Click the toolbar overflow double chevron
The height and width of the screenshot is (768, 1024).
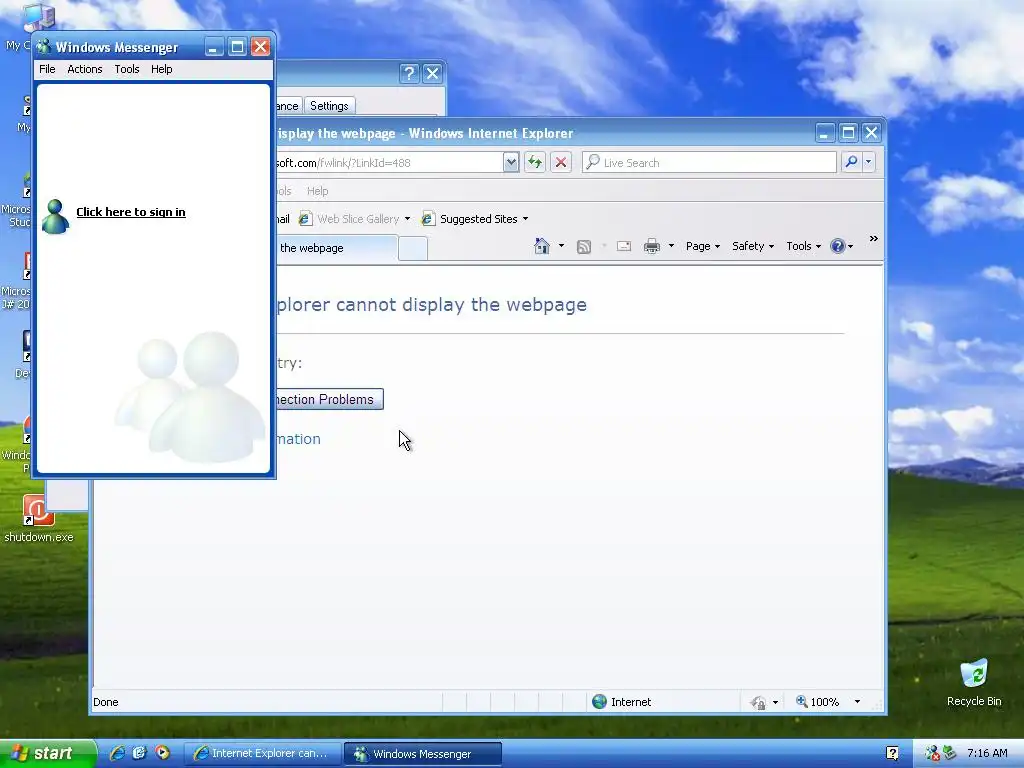[874, 238]
